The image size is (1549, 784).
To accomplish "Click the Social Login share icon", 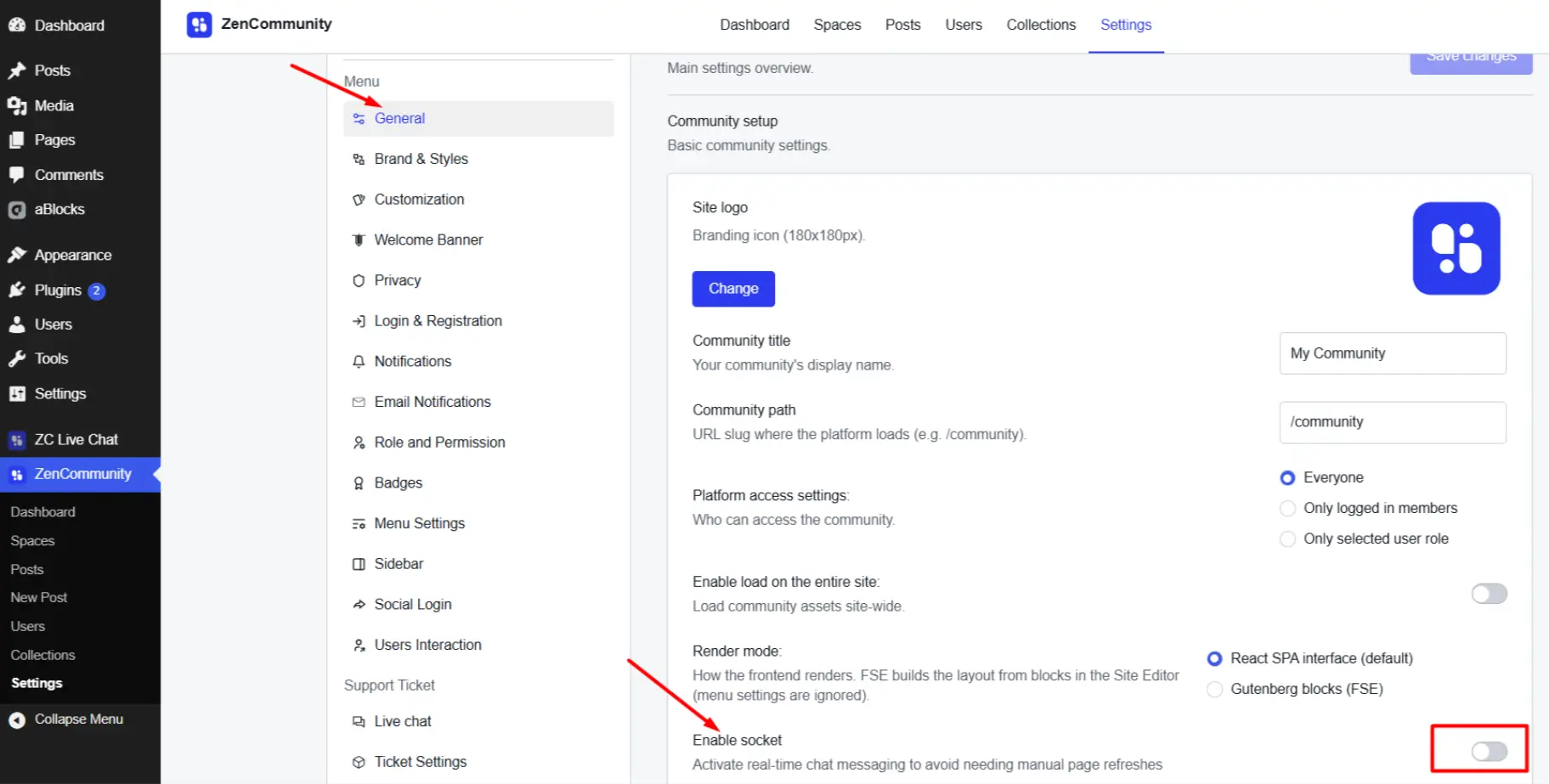I will [x=359, y=604].
